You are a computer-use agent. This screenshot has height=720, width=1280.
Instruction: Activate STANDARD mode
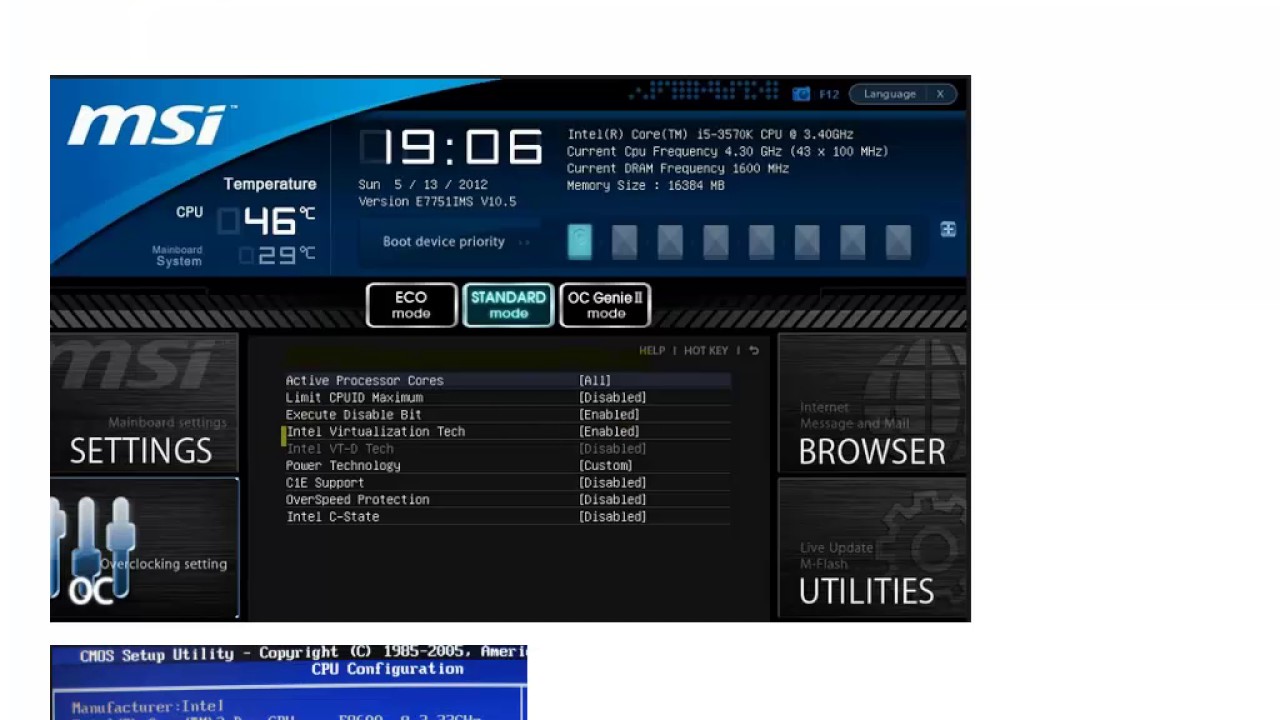(x=508, y=305)
